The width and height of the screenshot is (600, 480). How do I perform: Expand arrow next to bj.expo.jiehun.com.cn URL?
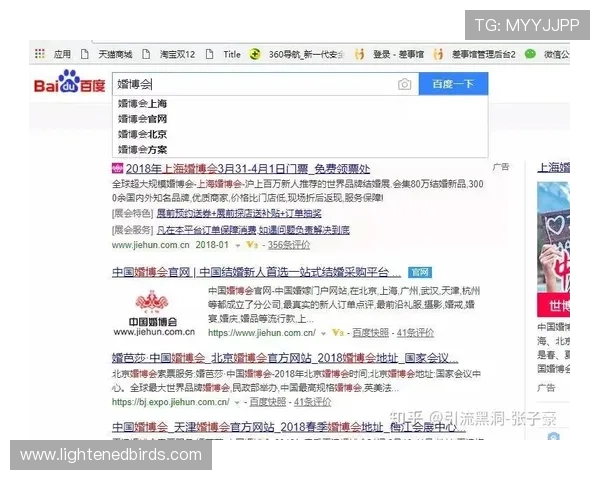click(237, 402)
